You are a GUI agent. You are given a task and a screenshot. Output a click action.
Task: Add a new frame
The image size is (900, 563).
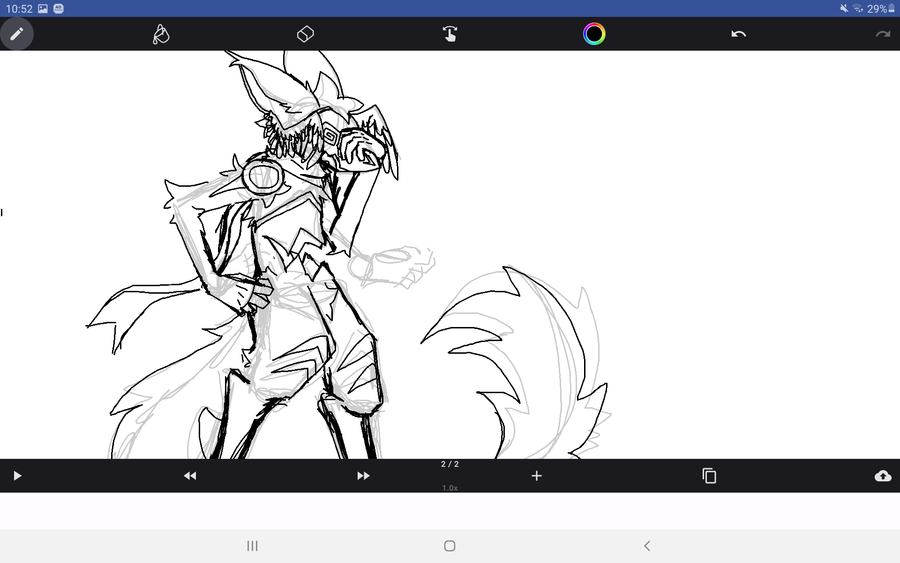(x=537, y=476)
